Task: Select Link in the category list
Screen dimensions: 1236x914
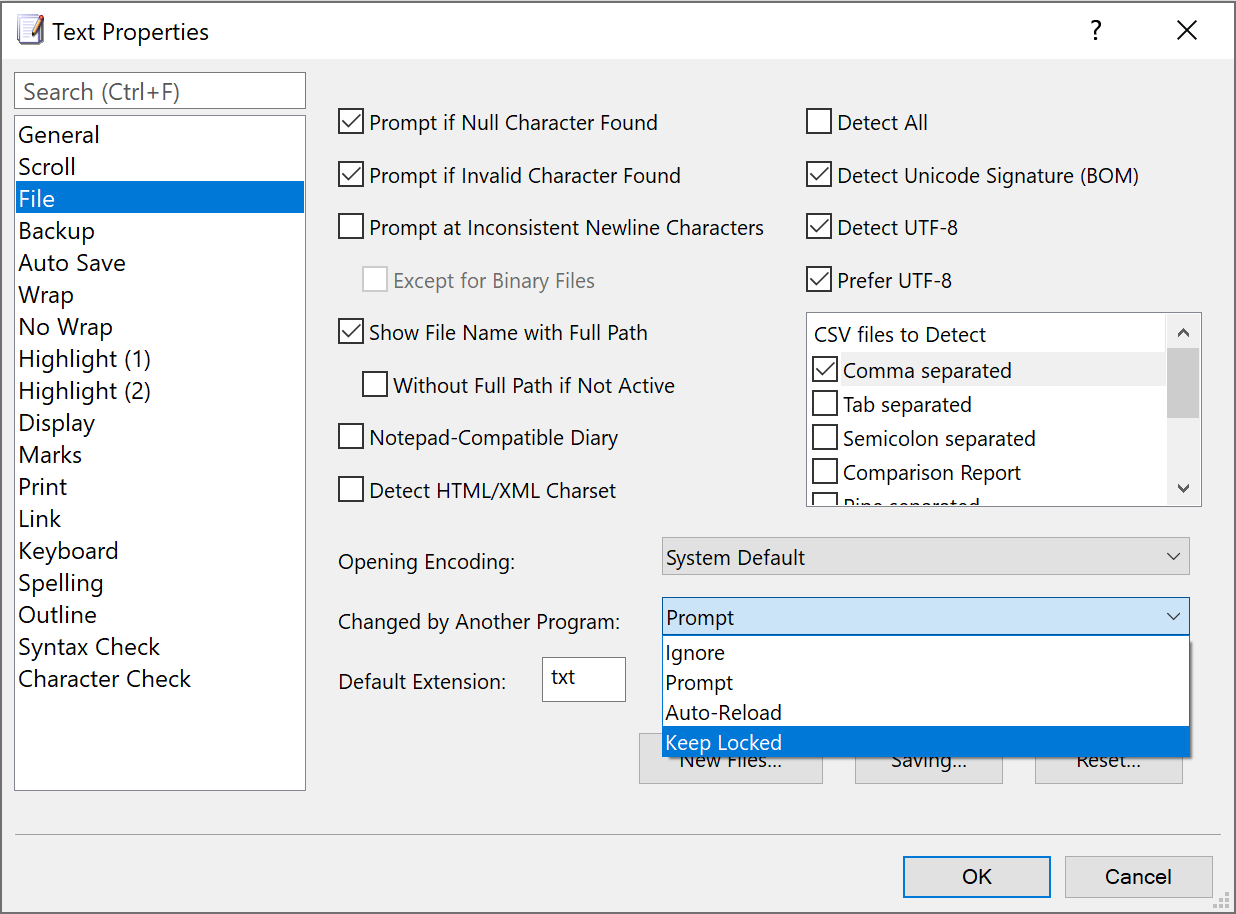Action: pyautogui.click(x=160, y=519)
